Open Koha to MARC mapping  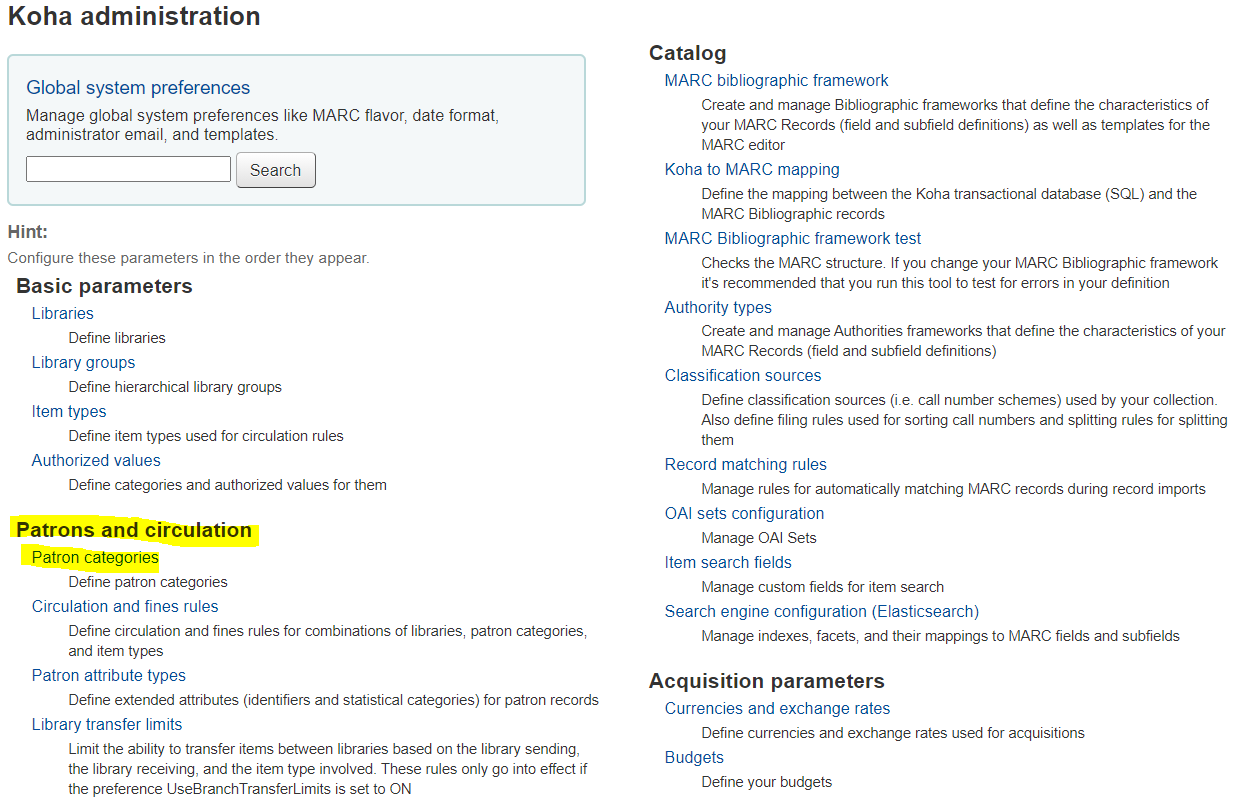(752, 169)
